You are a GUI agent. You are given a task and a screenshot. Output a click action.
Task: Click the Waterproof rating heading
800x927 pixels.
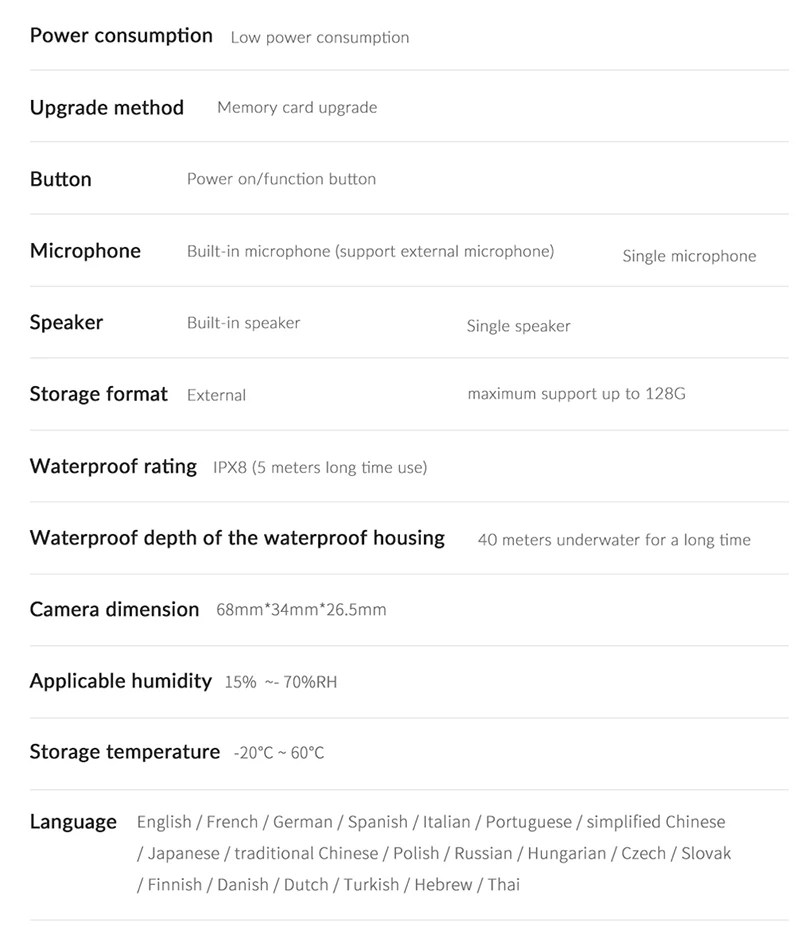113,466
